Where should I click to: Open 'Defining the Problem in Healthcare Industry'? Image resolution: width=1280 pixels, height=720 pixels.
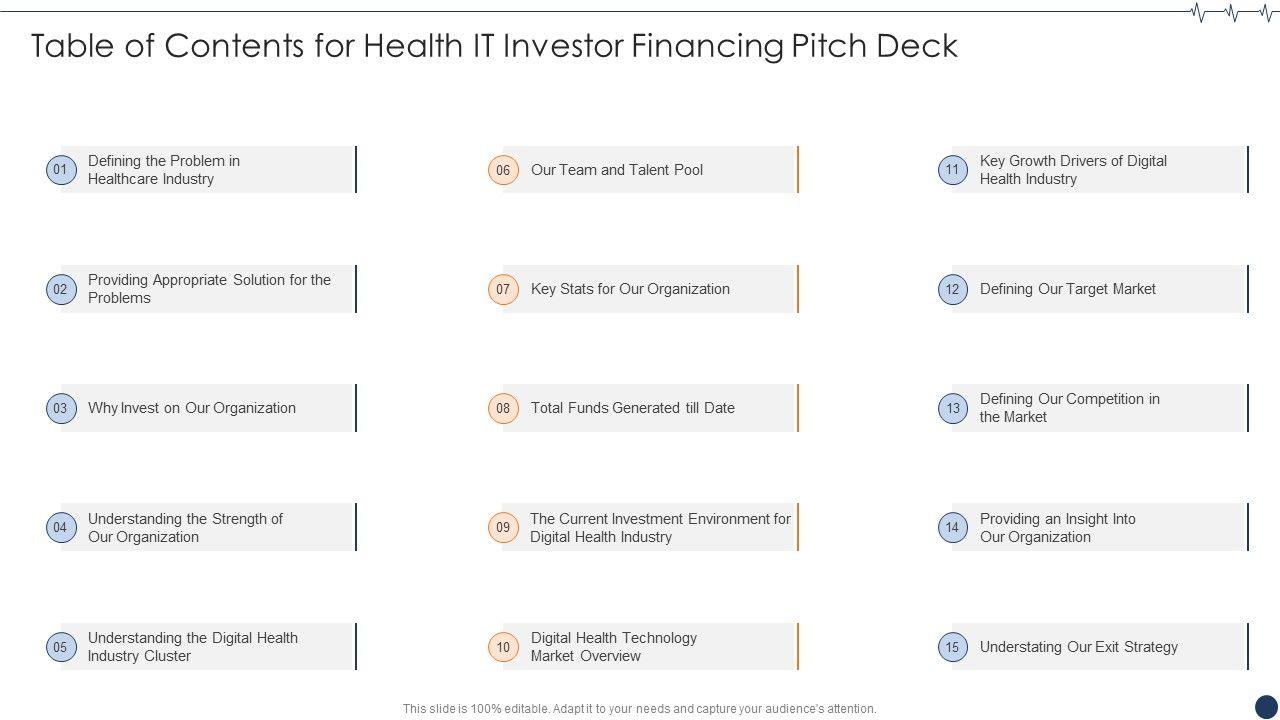[x=164, y=170]
